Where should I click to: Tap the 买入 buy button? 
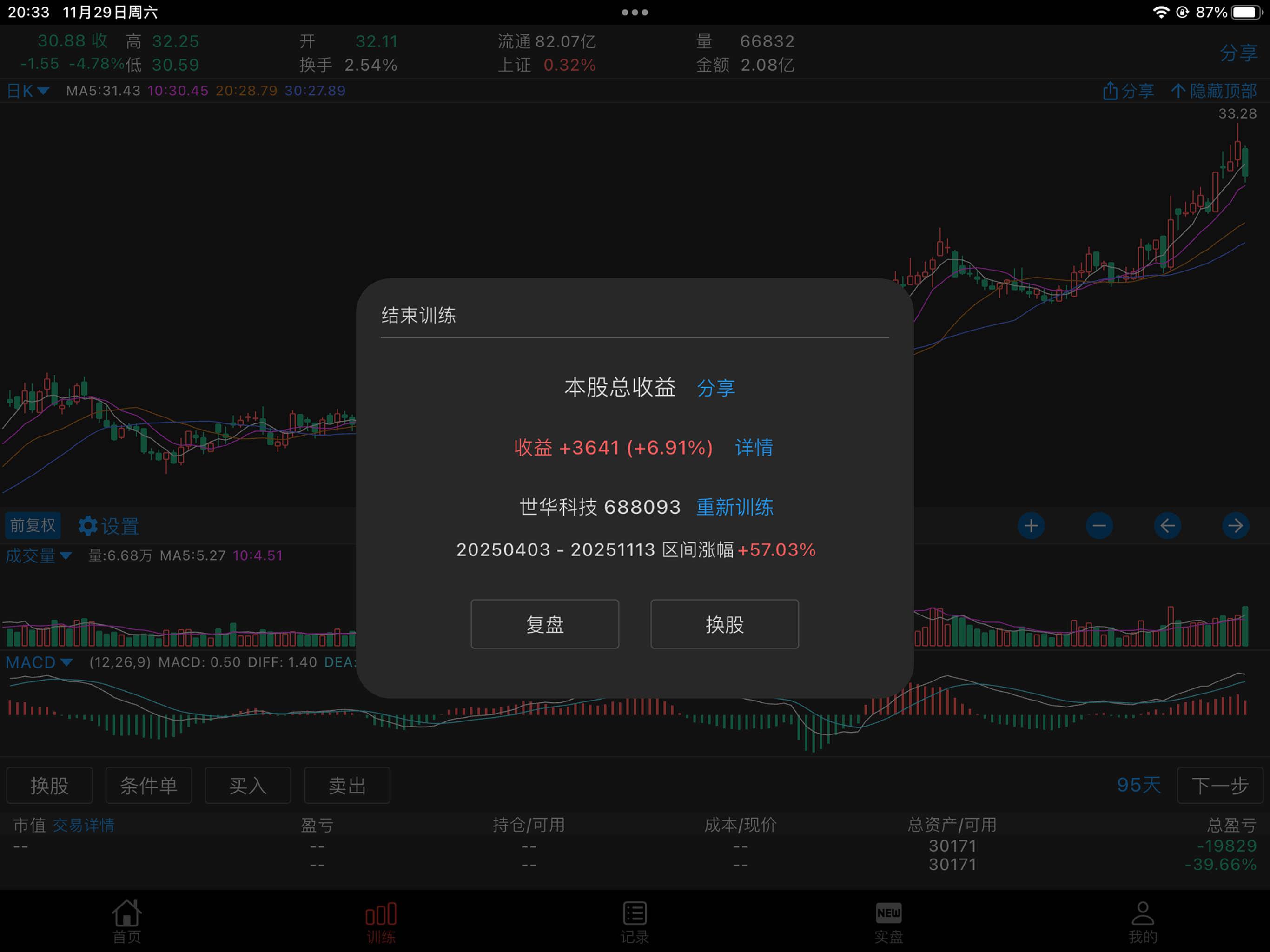coord(248,785)
